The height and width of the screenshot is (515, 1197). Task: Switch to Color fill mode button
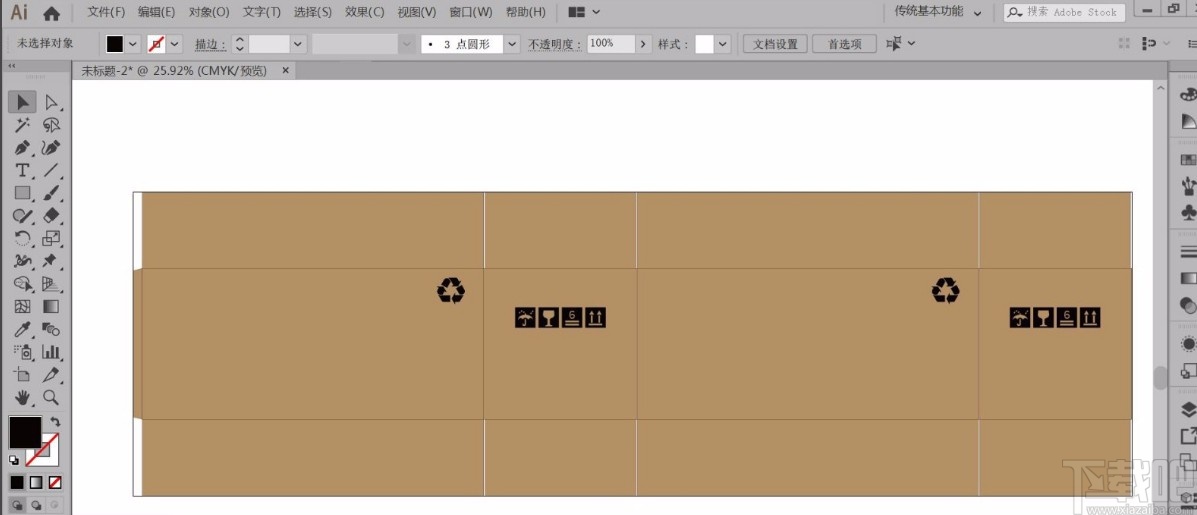tap(17, 482)
